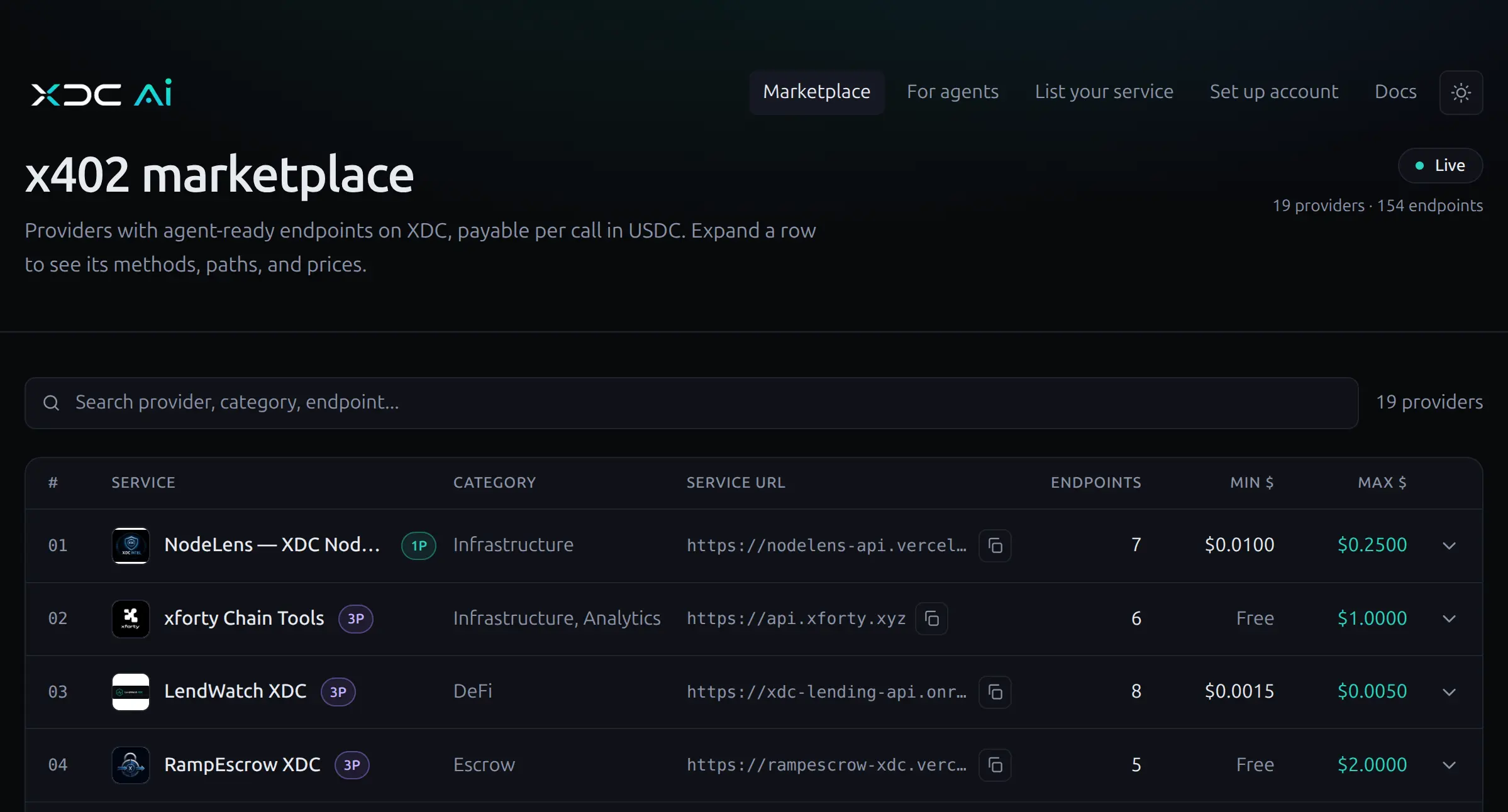Screen dimensions: 1508x812
Task: Click the https://api.xforty.xyz URL
Action: click(796, 619)
